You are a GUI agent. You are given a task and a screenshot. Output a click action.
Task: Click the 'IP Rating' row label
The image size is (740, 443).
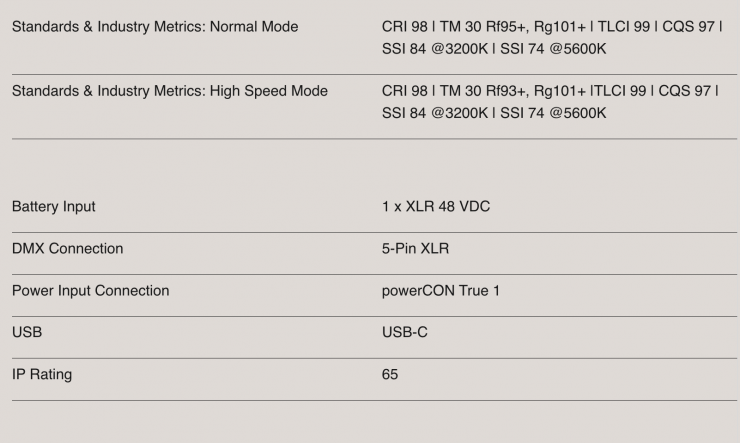(x=42, y=374)
